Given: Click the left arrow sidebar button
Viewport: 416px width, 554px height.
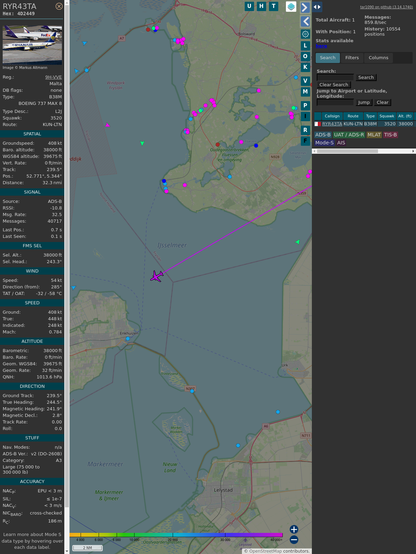Looking at the screenshot, I should pos(305,22).
